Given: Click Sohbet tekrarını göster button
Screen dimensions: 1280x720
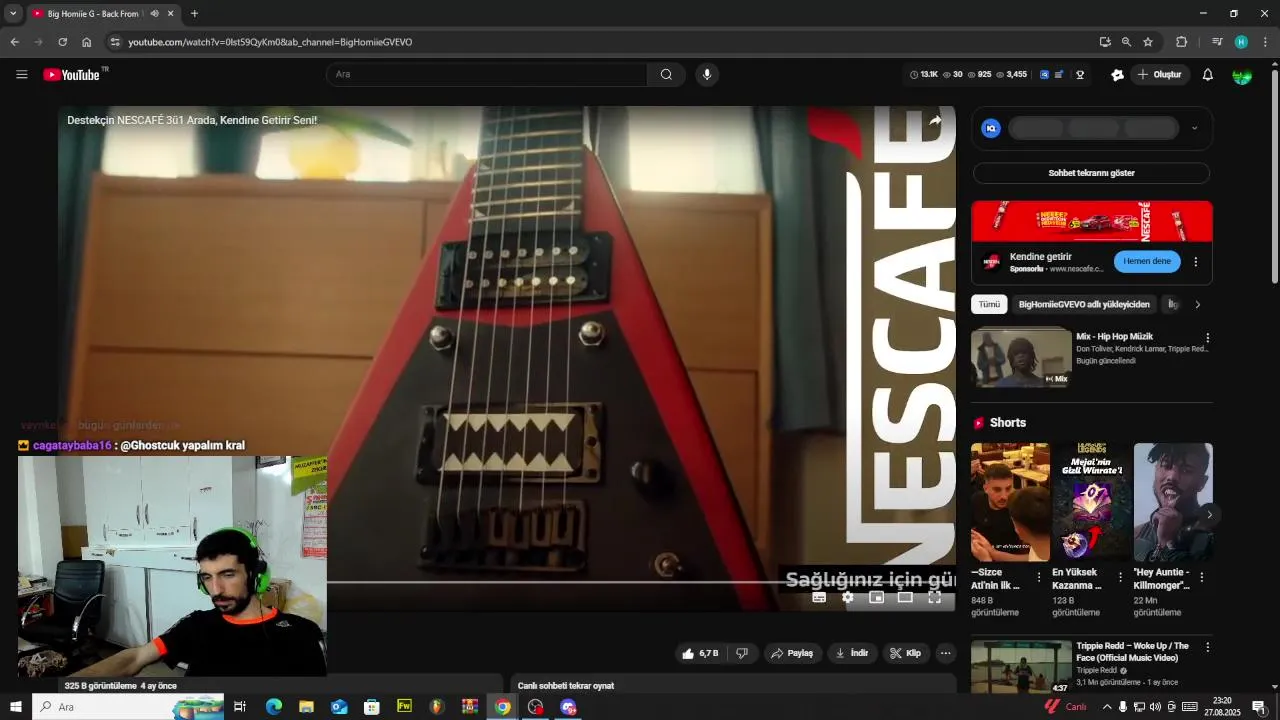Looking at the screenshot, I should coord(1091,173).
